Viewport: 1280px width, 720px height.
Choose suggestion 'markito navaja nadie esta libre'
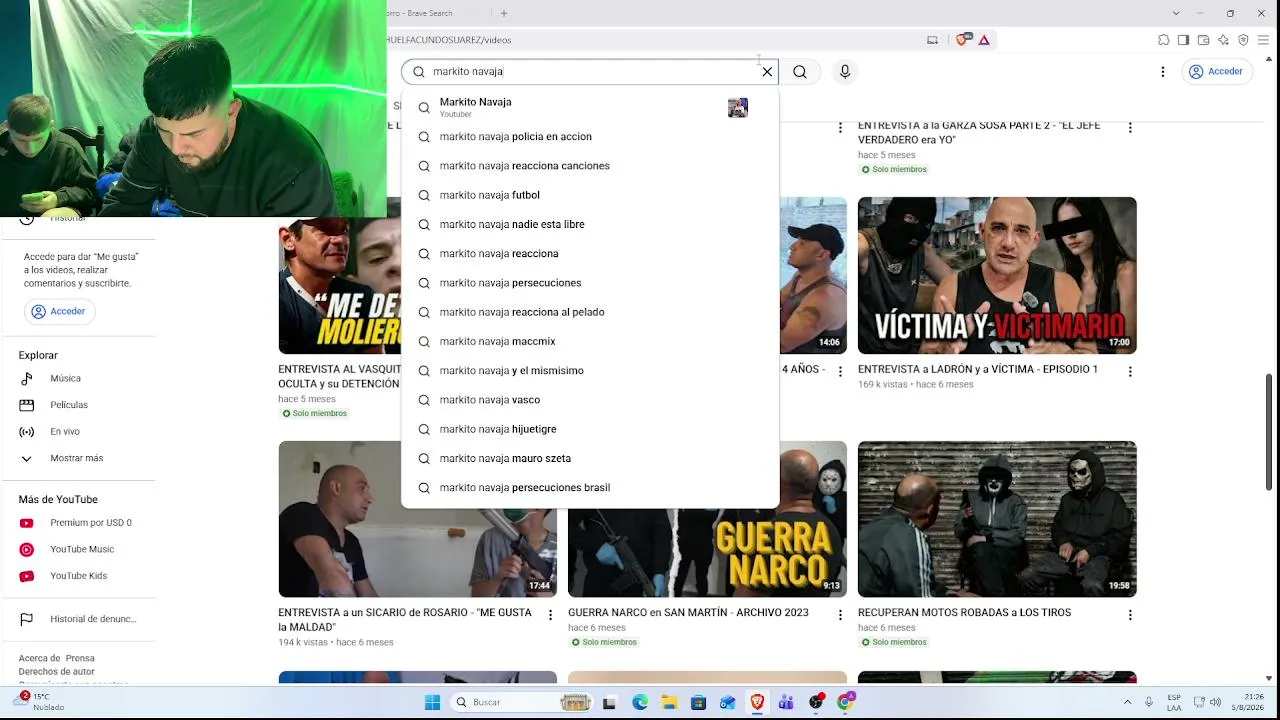pyautogui.click(x=590, y=225)
